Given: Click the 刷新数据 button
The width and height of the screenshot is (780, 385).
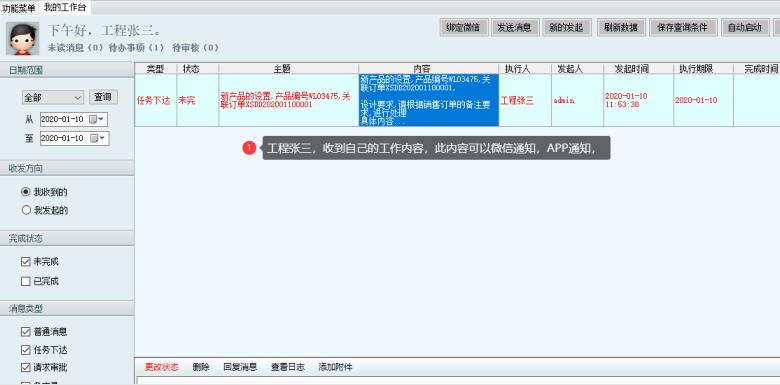Looking at the screenshot, I should tap(621, 27).
